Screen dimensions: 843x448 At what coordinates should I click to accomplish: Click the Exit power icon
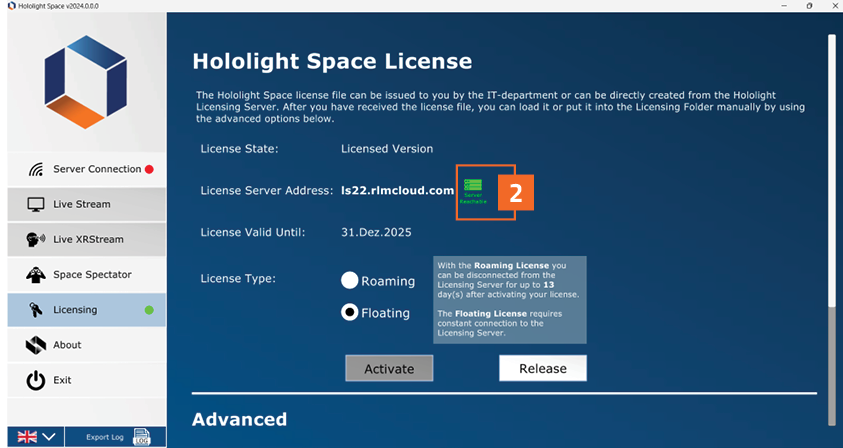coord(36,380)
